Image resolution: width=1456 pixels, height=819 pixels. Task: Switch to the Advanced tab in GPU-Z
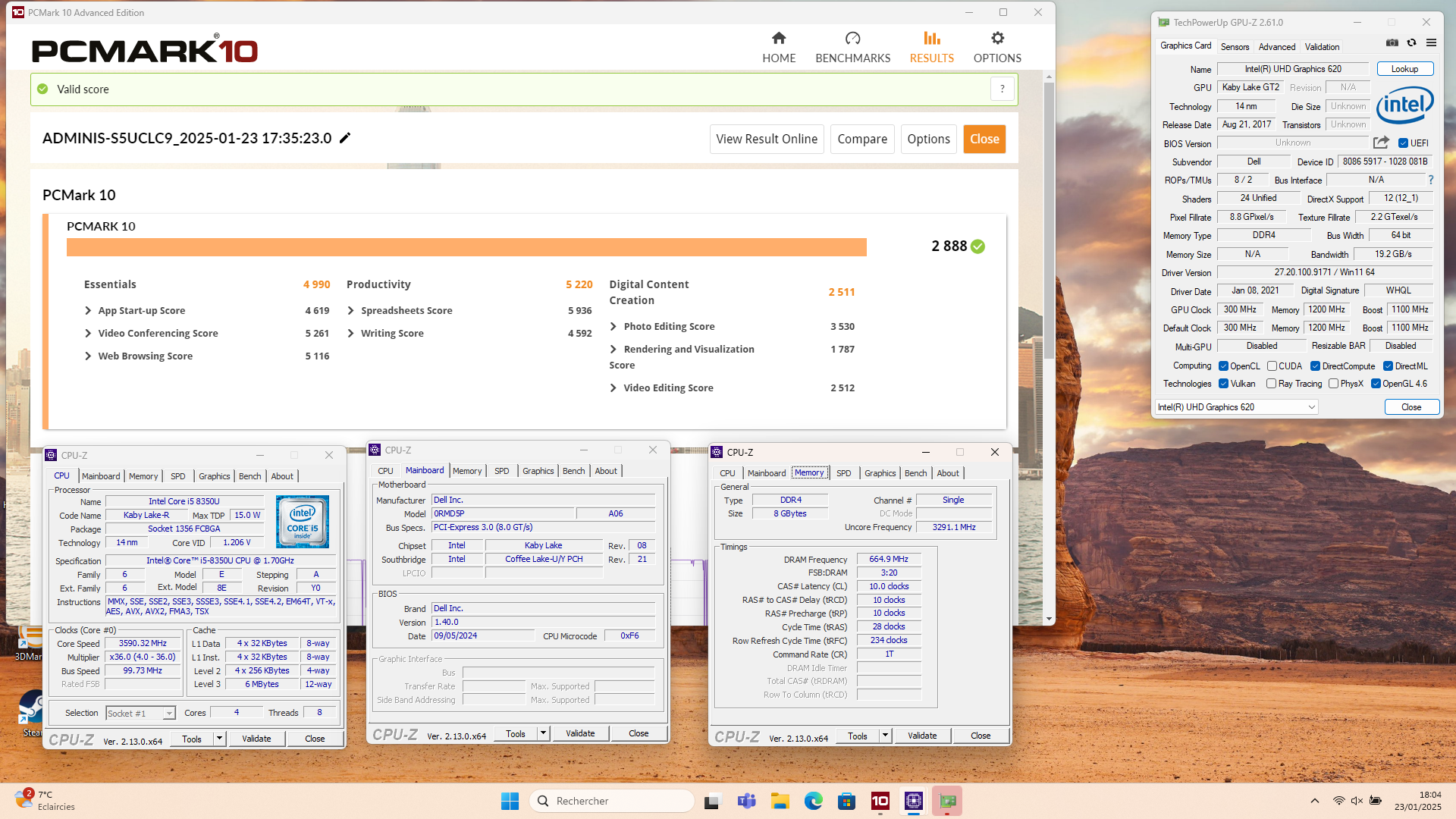(1277, 47)
